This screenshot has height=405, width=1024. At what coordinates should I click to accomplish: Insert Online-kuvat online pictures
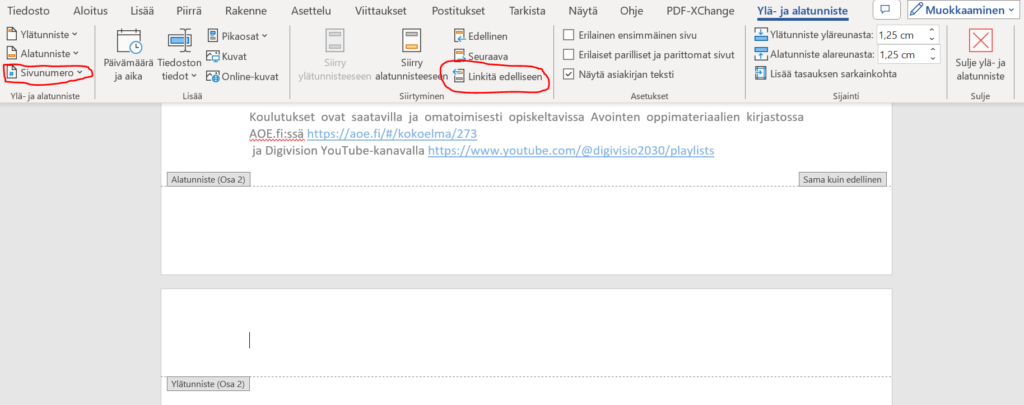coord(242,76)
